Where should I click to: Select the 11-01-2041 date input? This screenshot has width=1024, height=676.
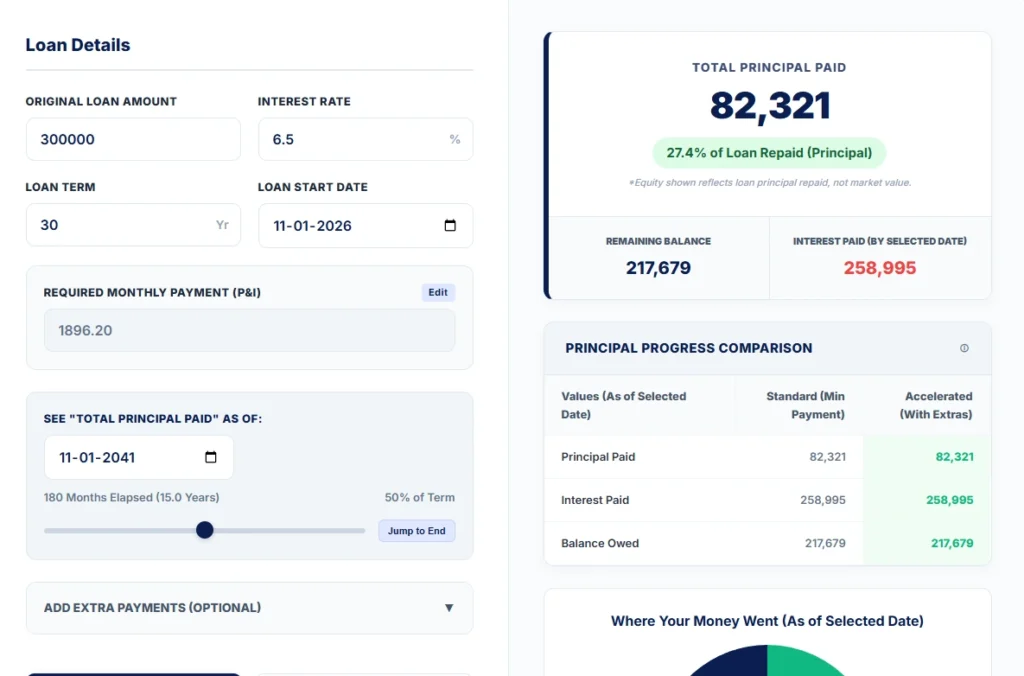tap(120, 457)
